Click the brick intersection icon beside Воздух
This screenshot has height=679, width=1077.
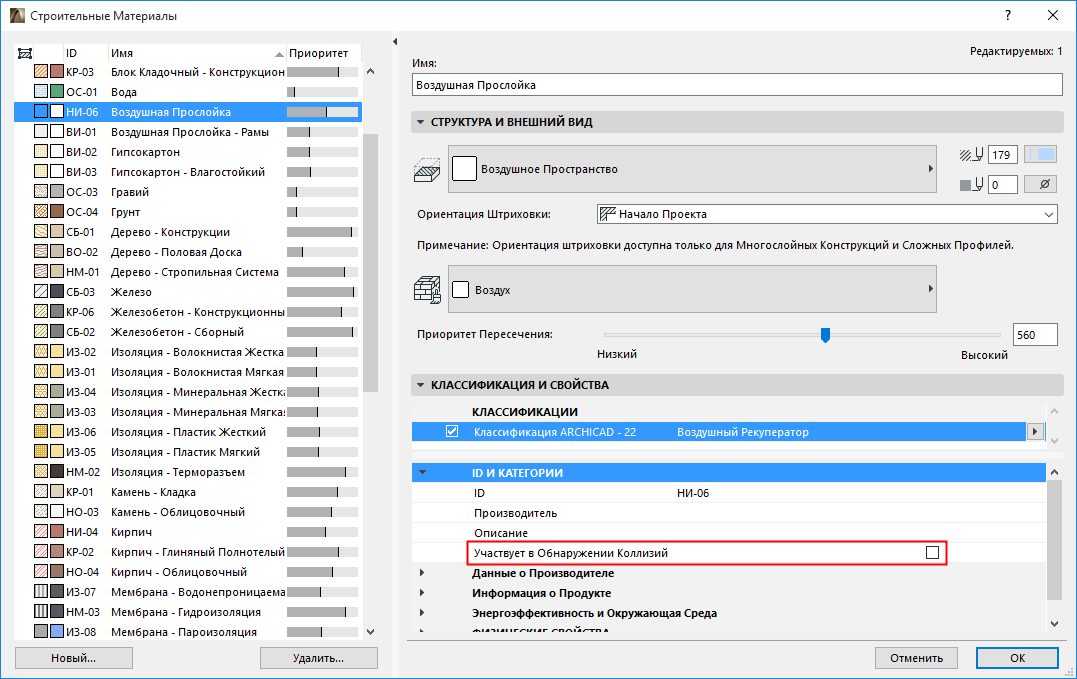tap(428, 288)
